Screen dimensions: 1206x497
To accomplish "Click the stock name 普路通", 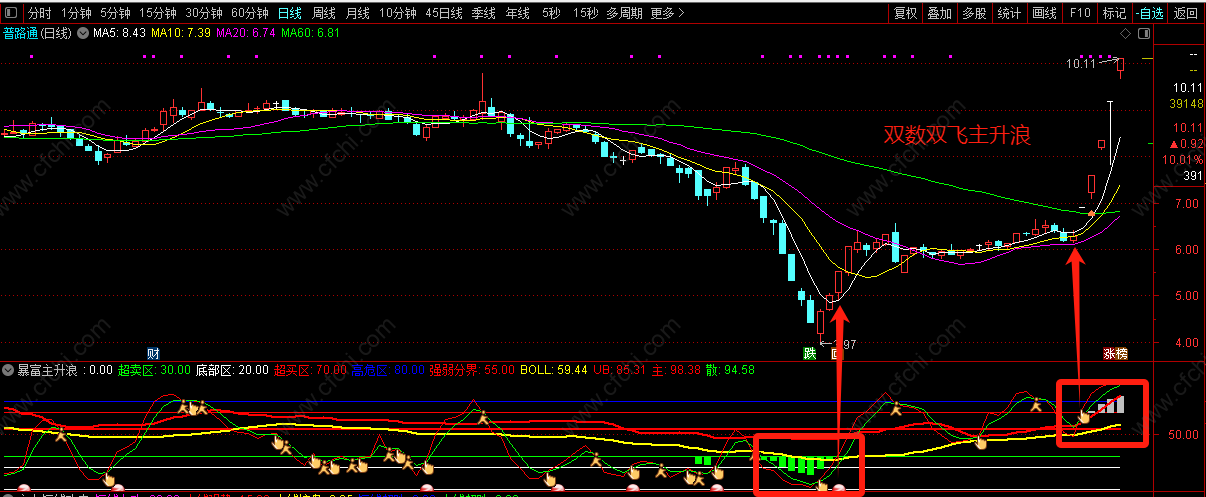I will point(20,34).
